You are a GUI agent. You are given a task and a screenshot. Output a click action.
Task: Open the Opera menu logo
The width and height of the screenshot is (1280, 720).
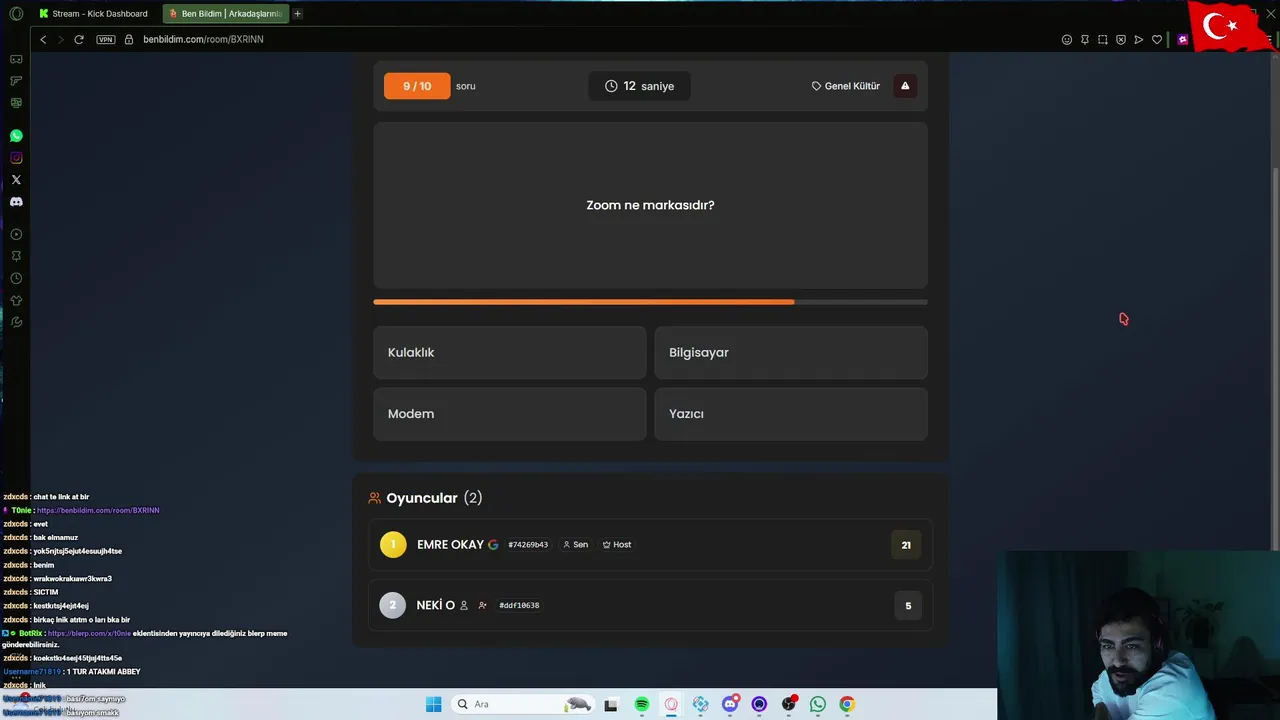16,13
